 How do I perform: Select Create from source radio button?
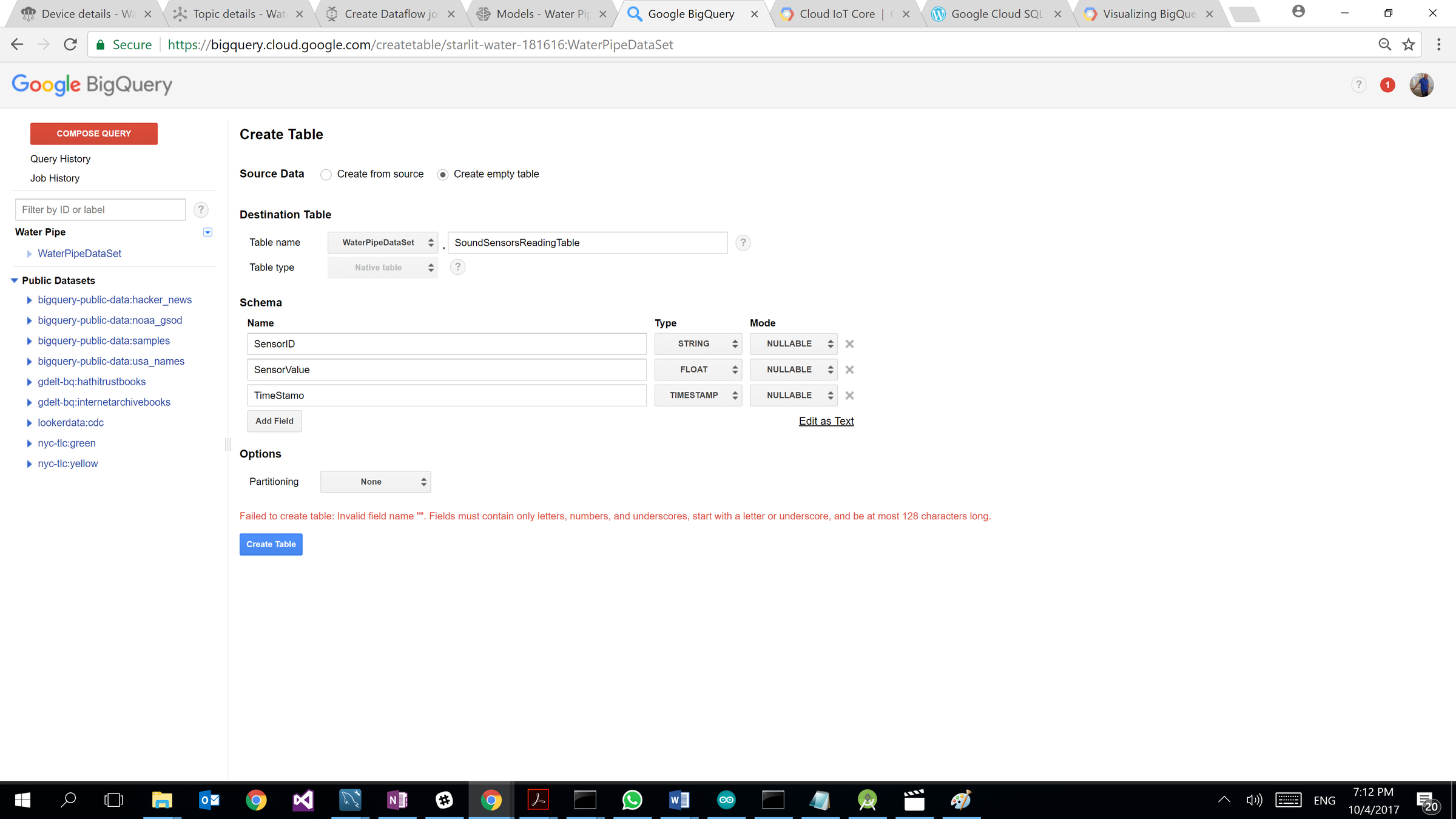[x=326, y=175]
